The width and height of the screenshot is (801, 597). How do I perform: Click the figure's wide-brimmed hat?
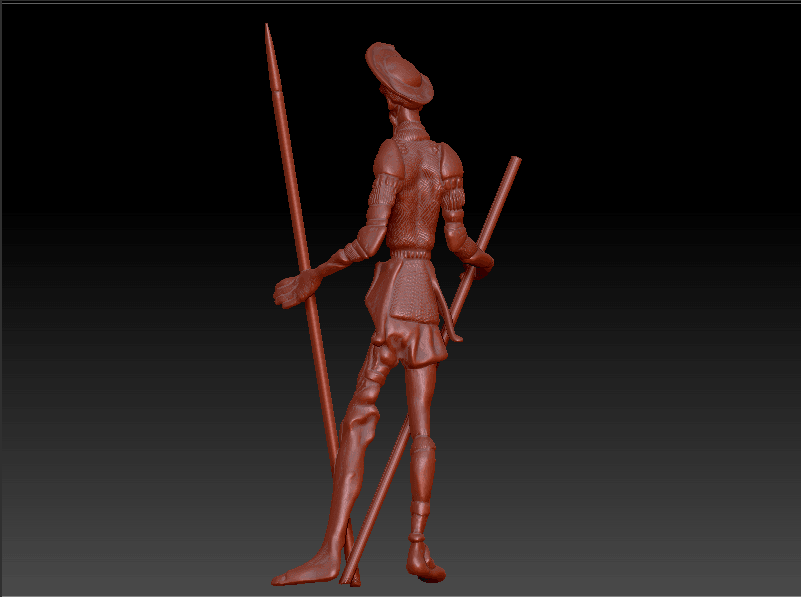tap(399, 73)
